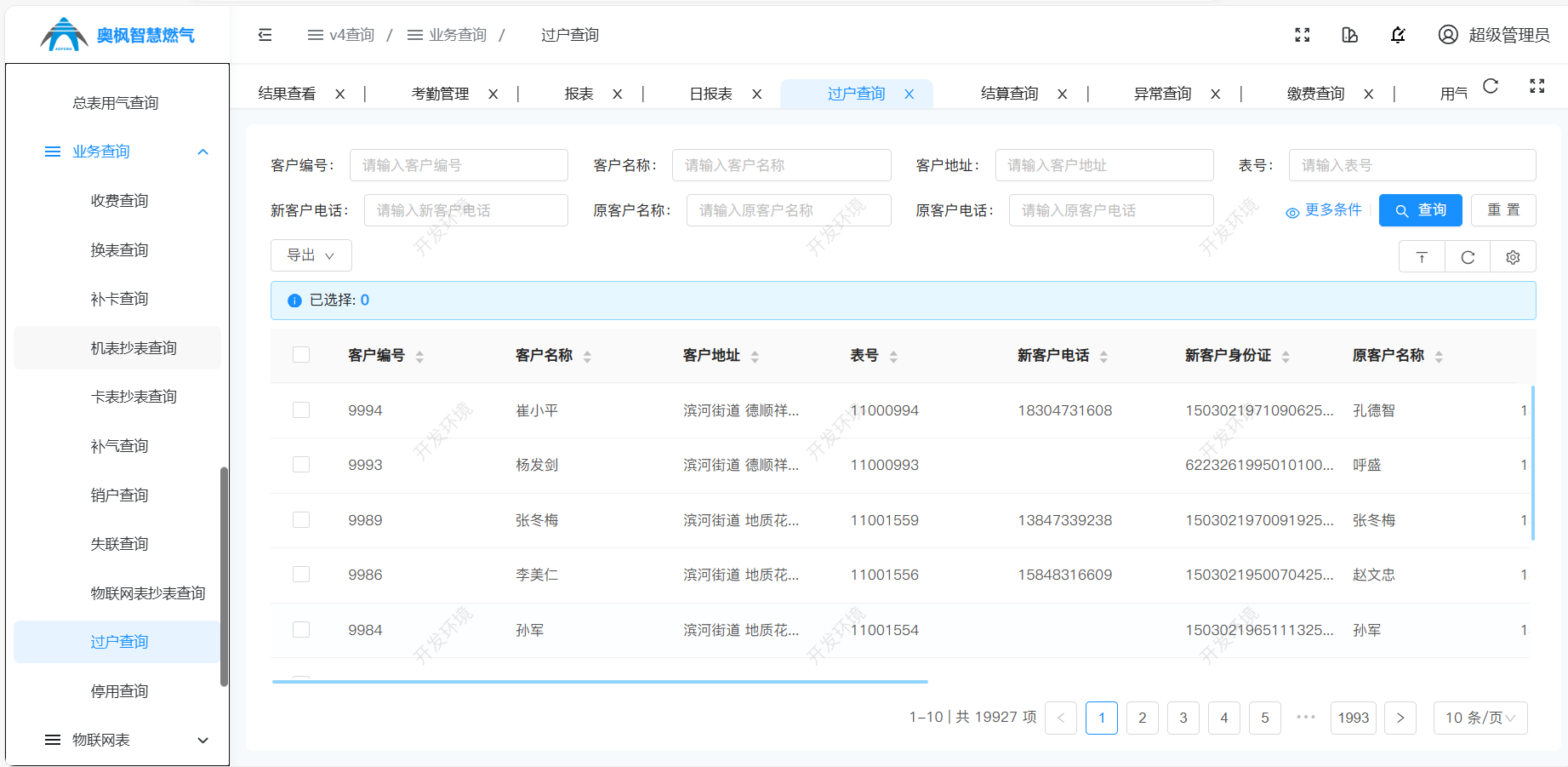
Task: Open the theme/layout settings icon in header
Action: tap(1349, 35)
